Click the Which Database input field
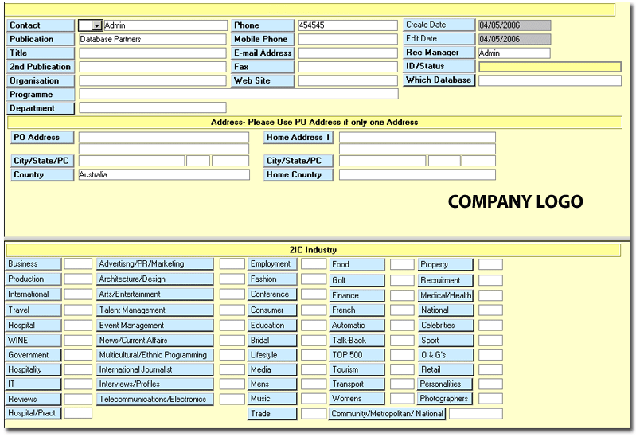 tap(549, 80)
